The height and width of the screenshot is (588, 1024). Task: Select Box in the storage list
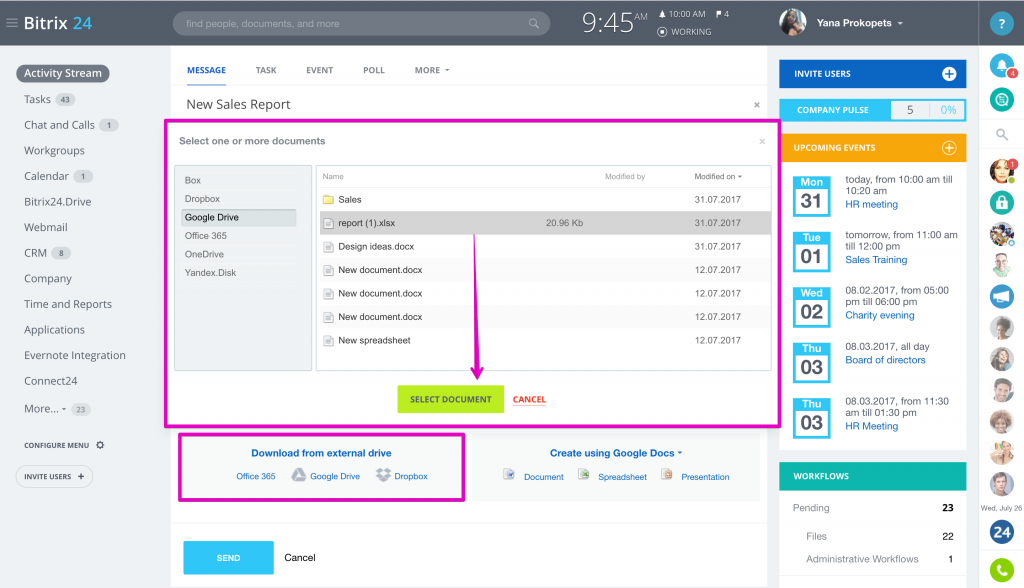click(x=193, y=180)
